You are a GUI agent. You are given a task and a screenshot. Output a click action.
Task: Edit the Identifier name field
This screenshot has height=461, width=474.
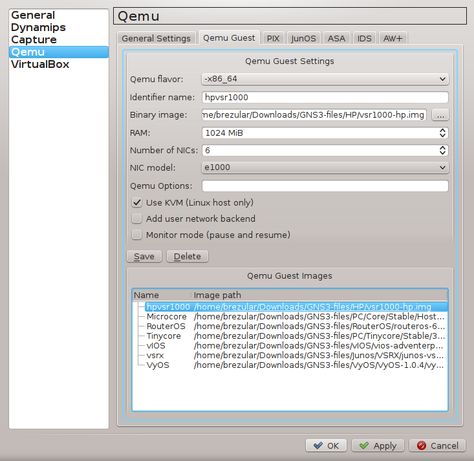click(325, 97)
